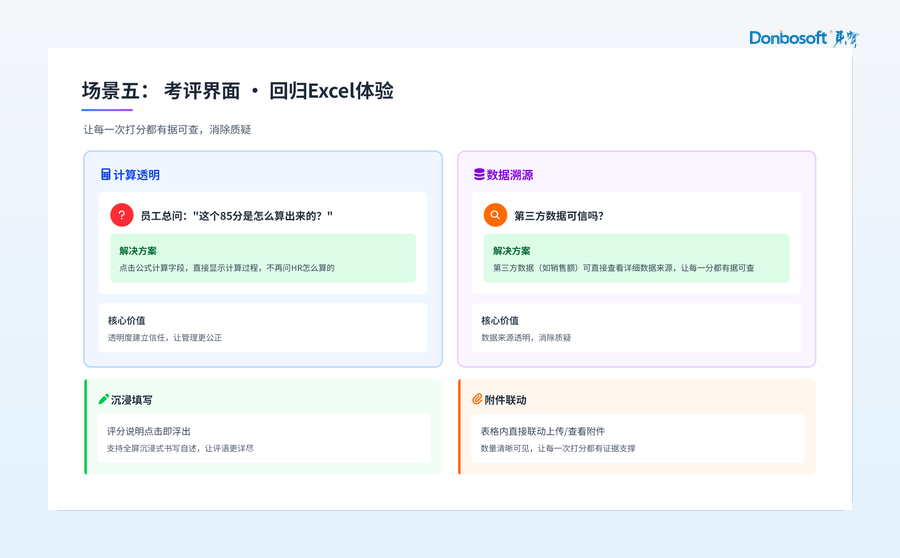Click text 数据来源透明，消除质疑
Viewport: 900px width, 558px height.
point(526,338)
